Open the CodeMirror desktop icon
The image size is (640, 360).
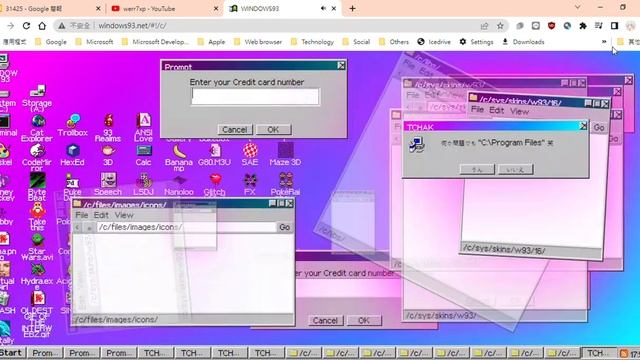[37, 157]
